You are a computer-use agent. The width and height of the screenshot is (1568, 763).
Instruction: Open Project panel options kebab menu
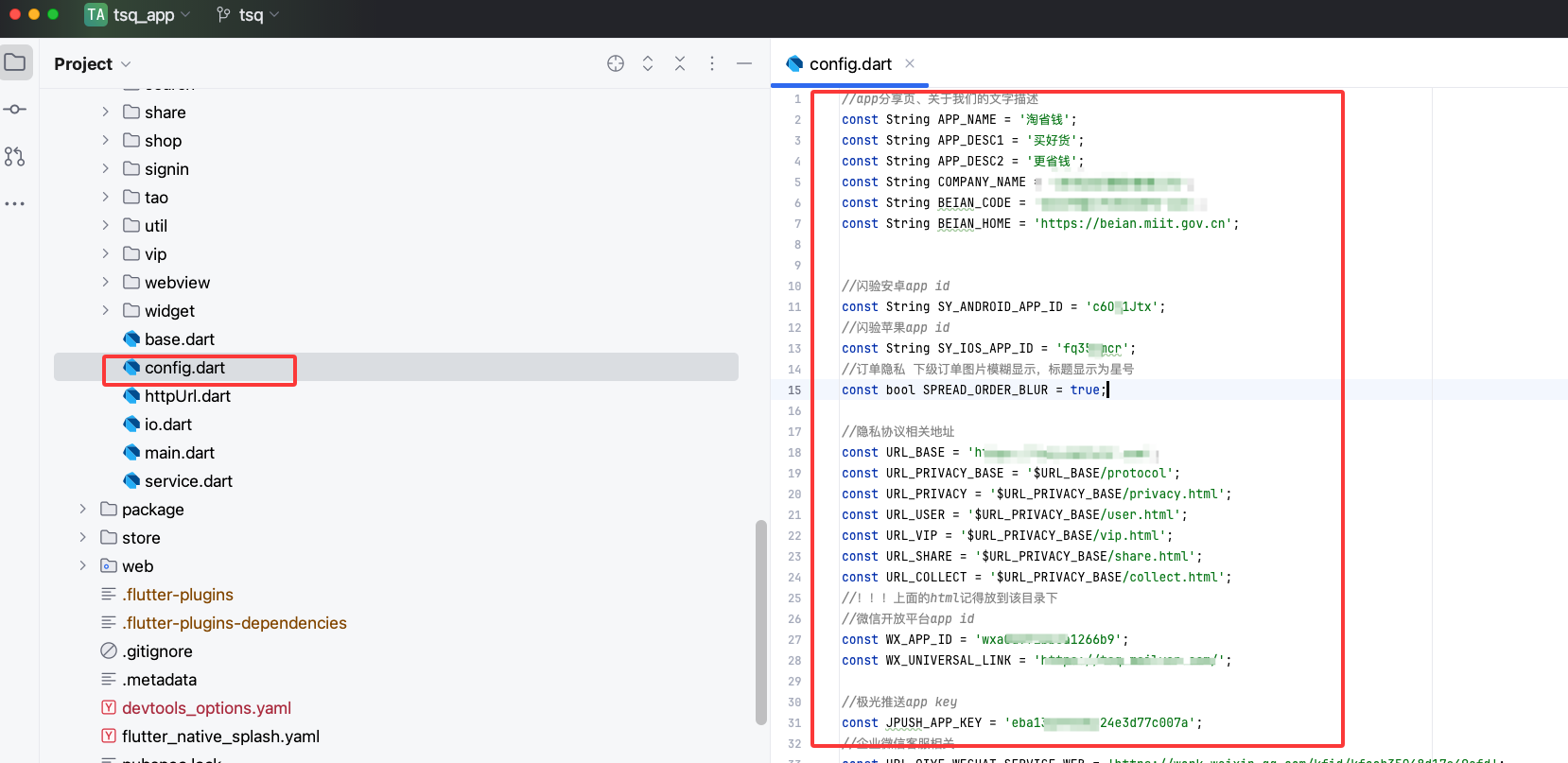pyautogui.click(x=712, y=63)
